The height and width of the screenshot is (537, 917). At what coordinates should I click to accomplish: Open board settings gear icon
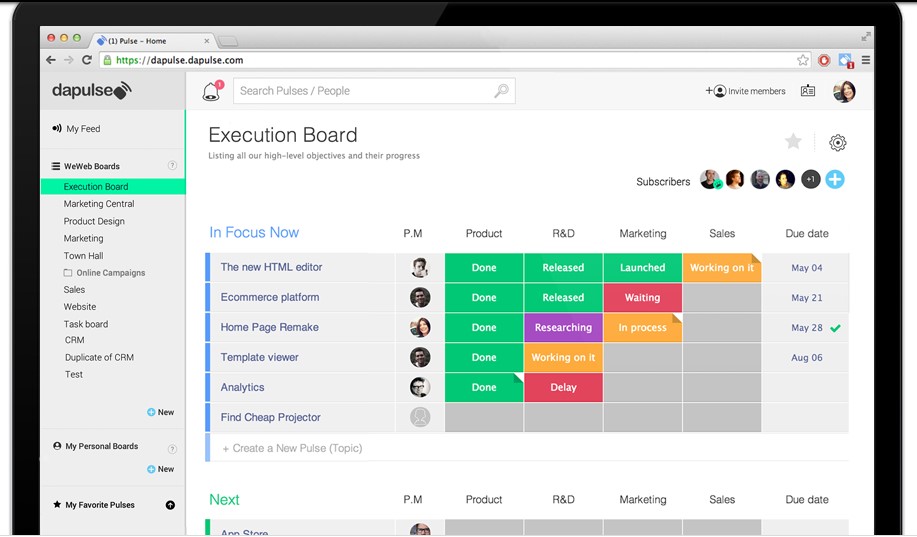(837, 142)
